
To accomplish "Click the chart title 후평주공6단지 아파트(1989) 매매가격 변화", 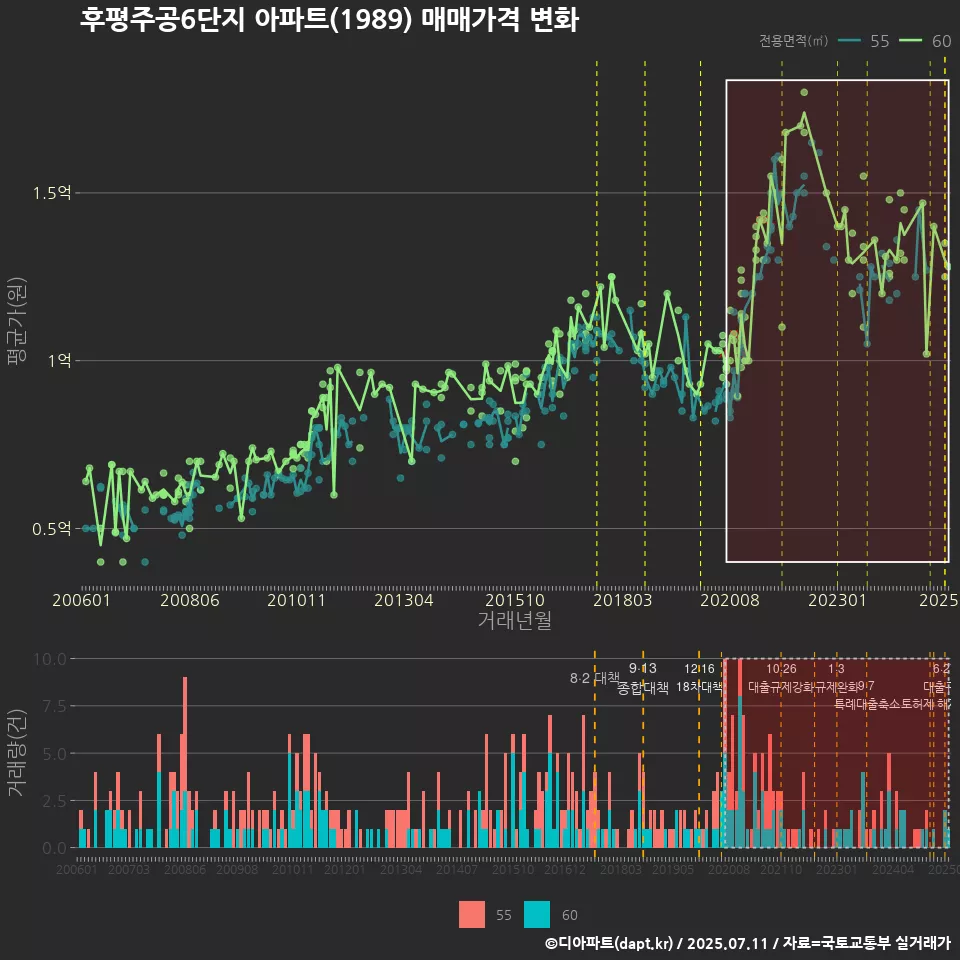I will pos(329,20).
